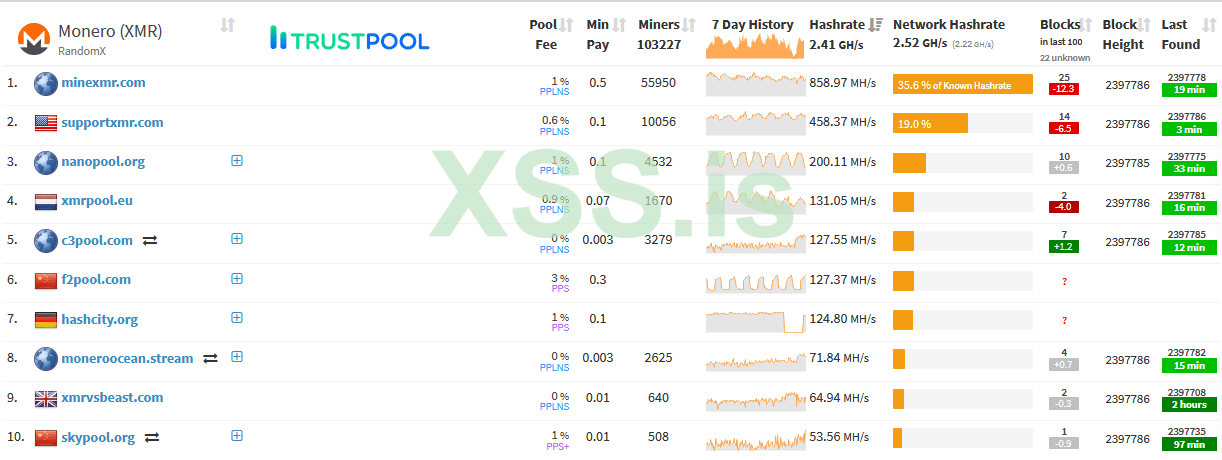
Task: Sort by pool name arrows
Action: [227, 25]
